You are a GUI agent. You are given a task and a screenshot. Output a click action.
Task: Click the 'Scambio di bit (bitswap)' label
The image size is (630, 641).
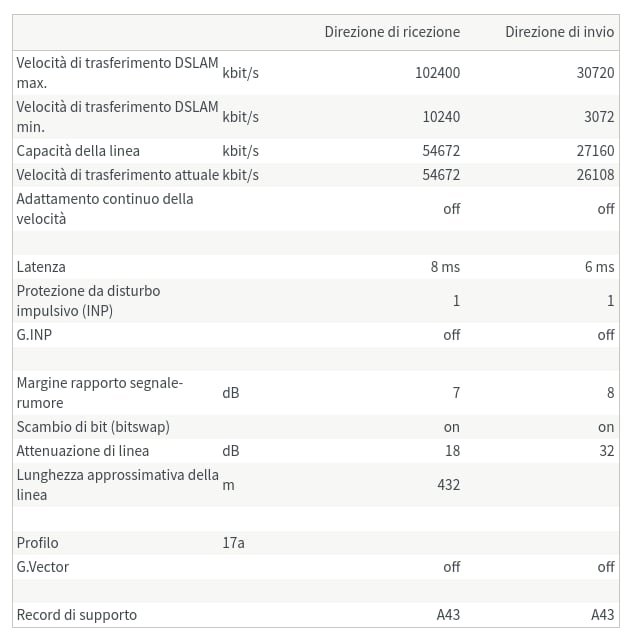pyautogui.click(x=93, y=427)
